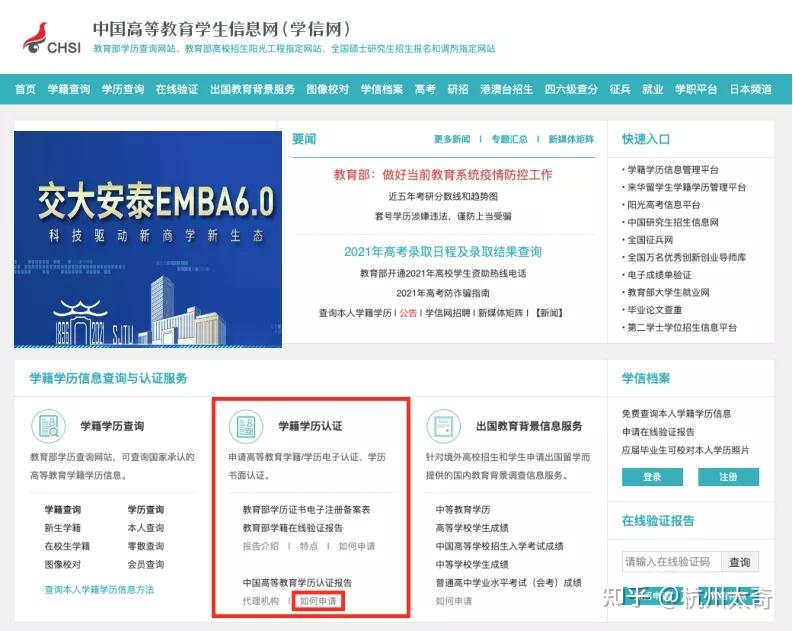This screenshot has height=631, width=793.
Task: Open 四六级查分 nav item
Action: pyautogui.click(x=571, y=89)
